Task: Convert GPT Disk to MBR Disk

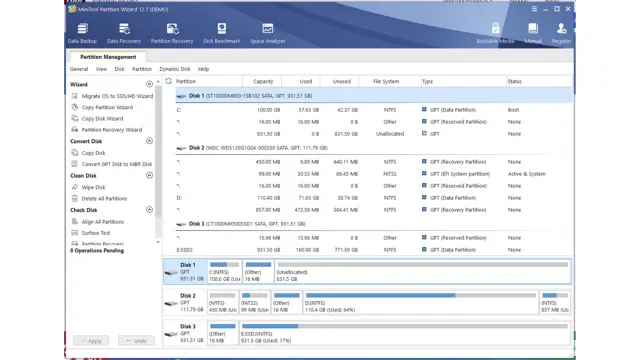Action: 112,164
